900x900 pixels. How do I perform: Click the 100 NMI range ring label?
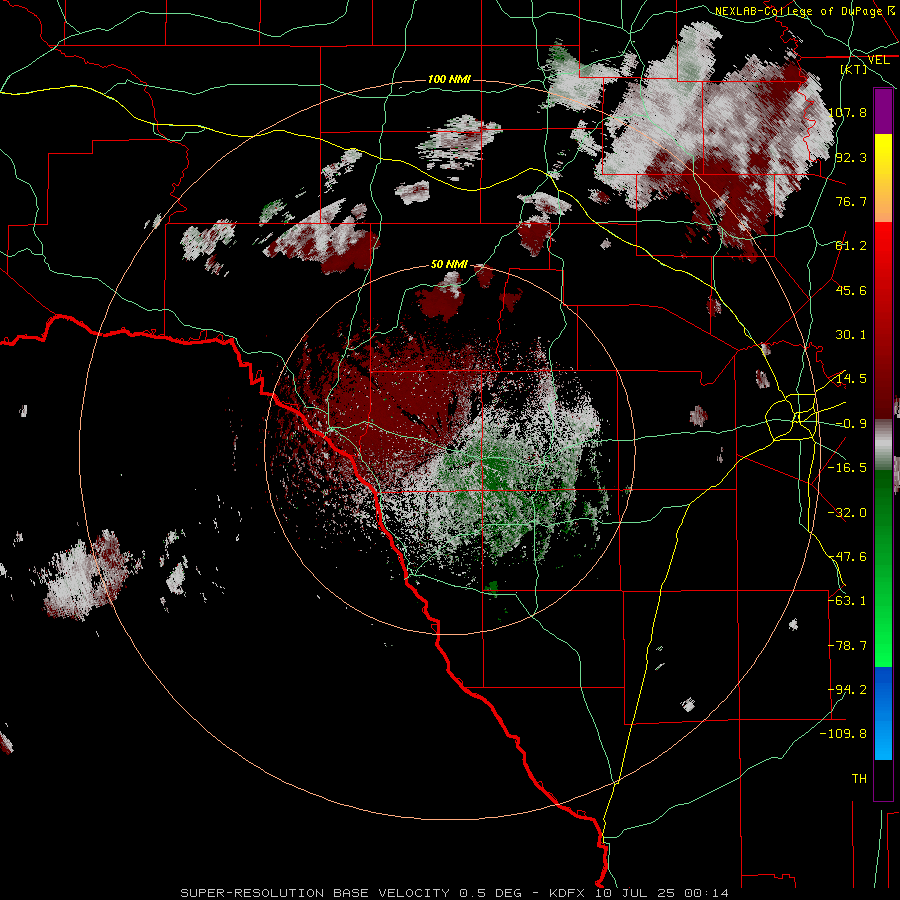click(x=449, y=79)
